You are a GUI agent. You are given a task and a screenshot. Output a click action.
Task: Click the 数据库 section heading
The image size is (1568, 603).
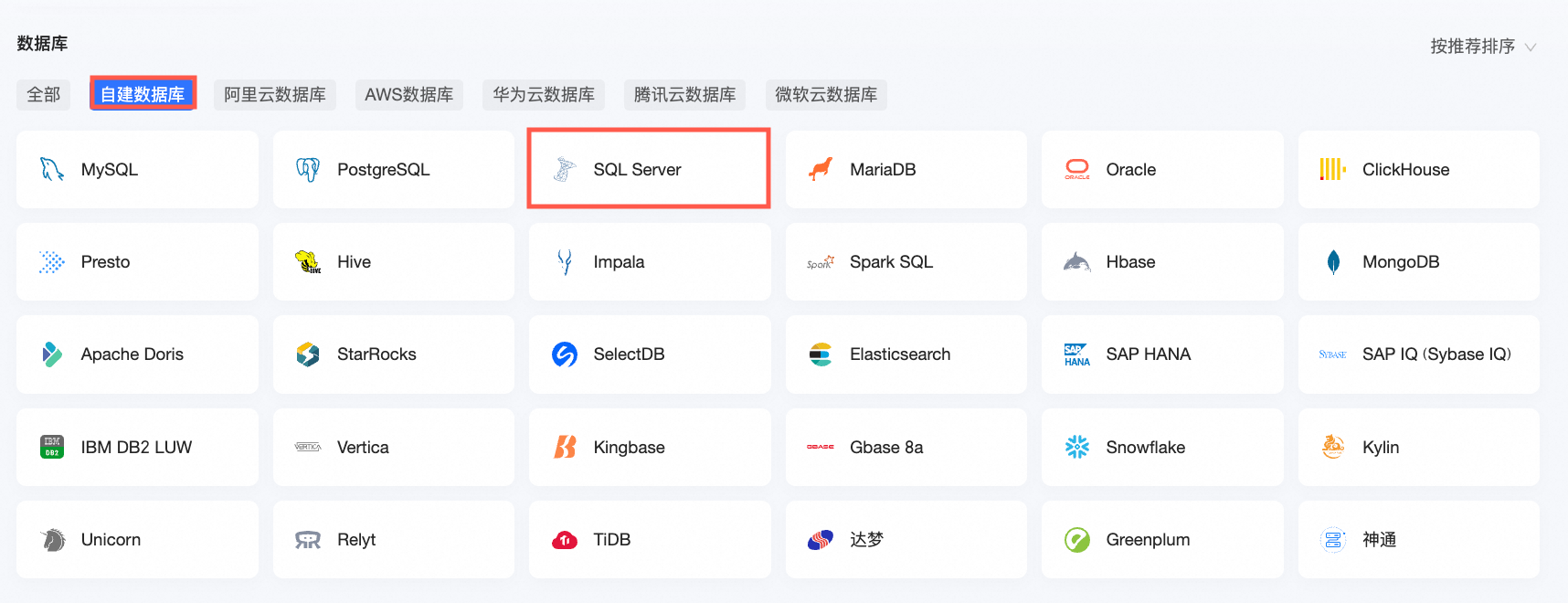(x=42, y=44)
